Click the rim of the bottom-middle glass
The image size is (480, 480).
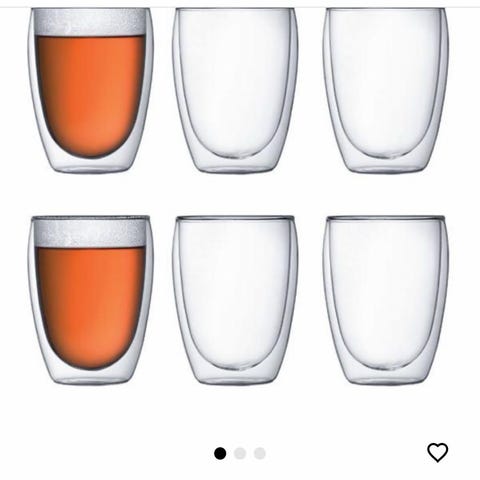235,218
